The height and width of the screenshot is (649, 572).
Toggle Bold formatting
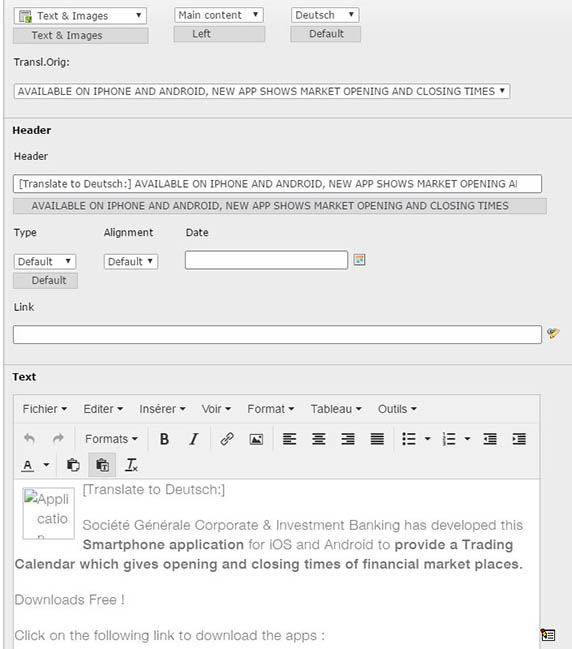click(164, 439)
